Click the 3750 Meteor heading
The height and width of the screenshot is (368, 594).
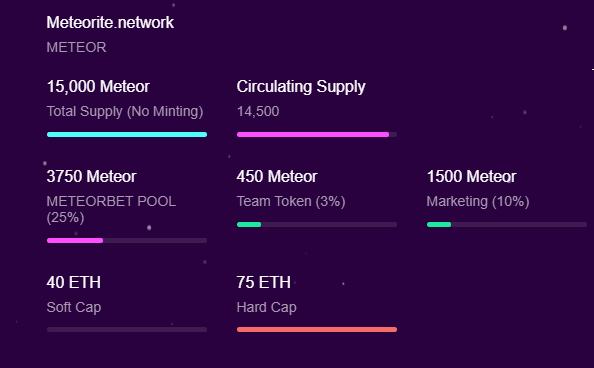coord(91,176)
